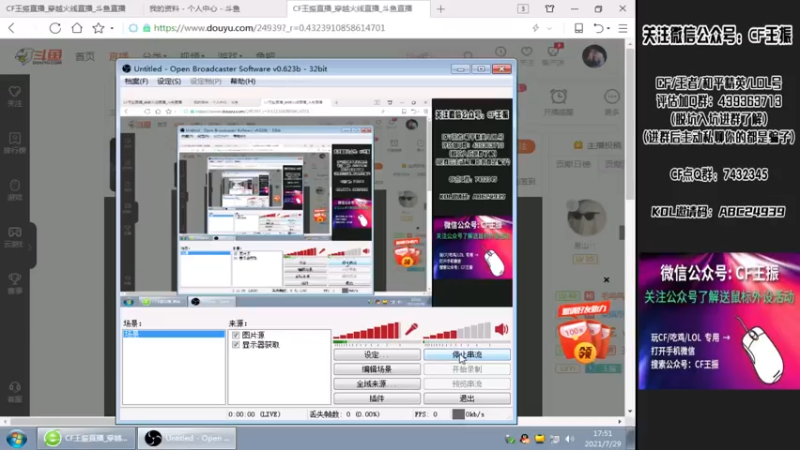
Task: Click the Douyu logo
Action: (x=39, y=56)
